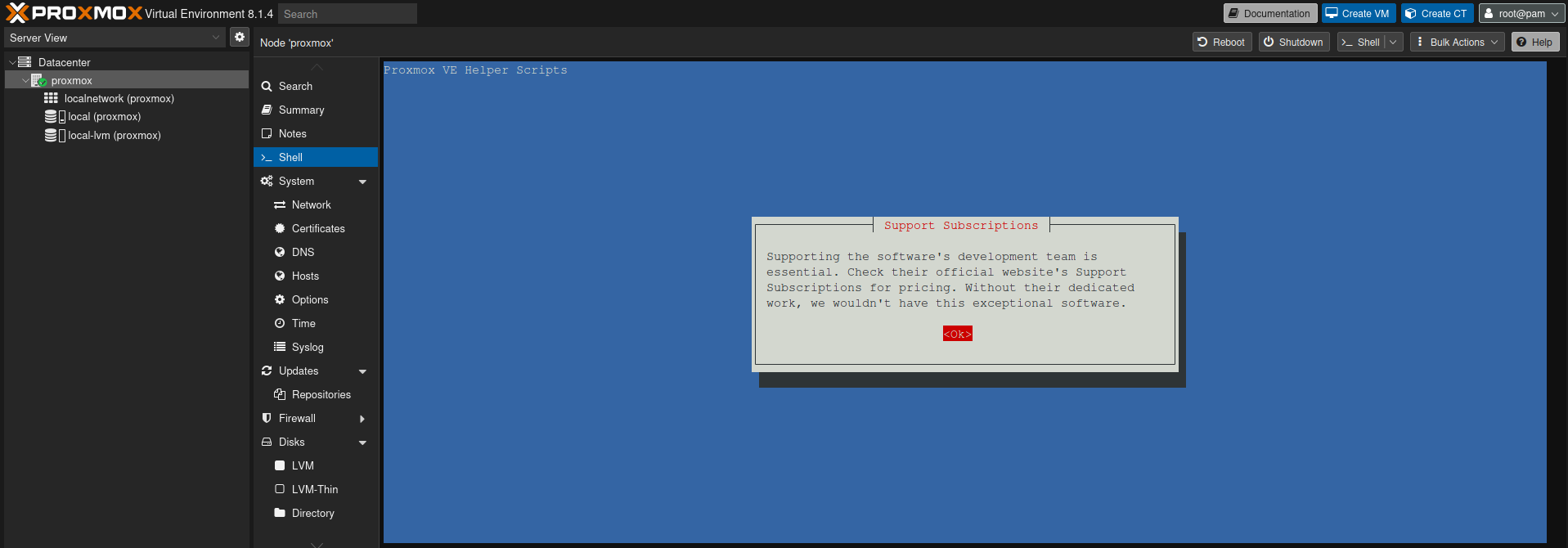
Task: Open the Server View settings gear
Action: 240,37
